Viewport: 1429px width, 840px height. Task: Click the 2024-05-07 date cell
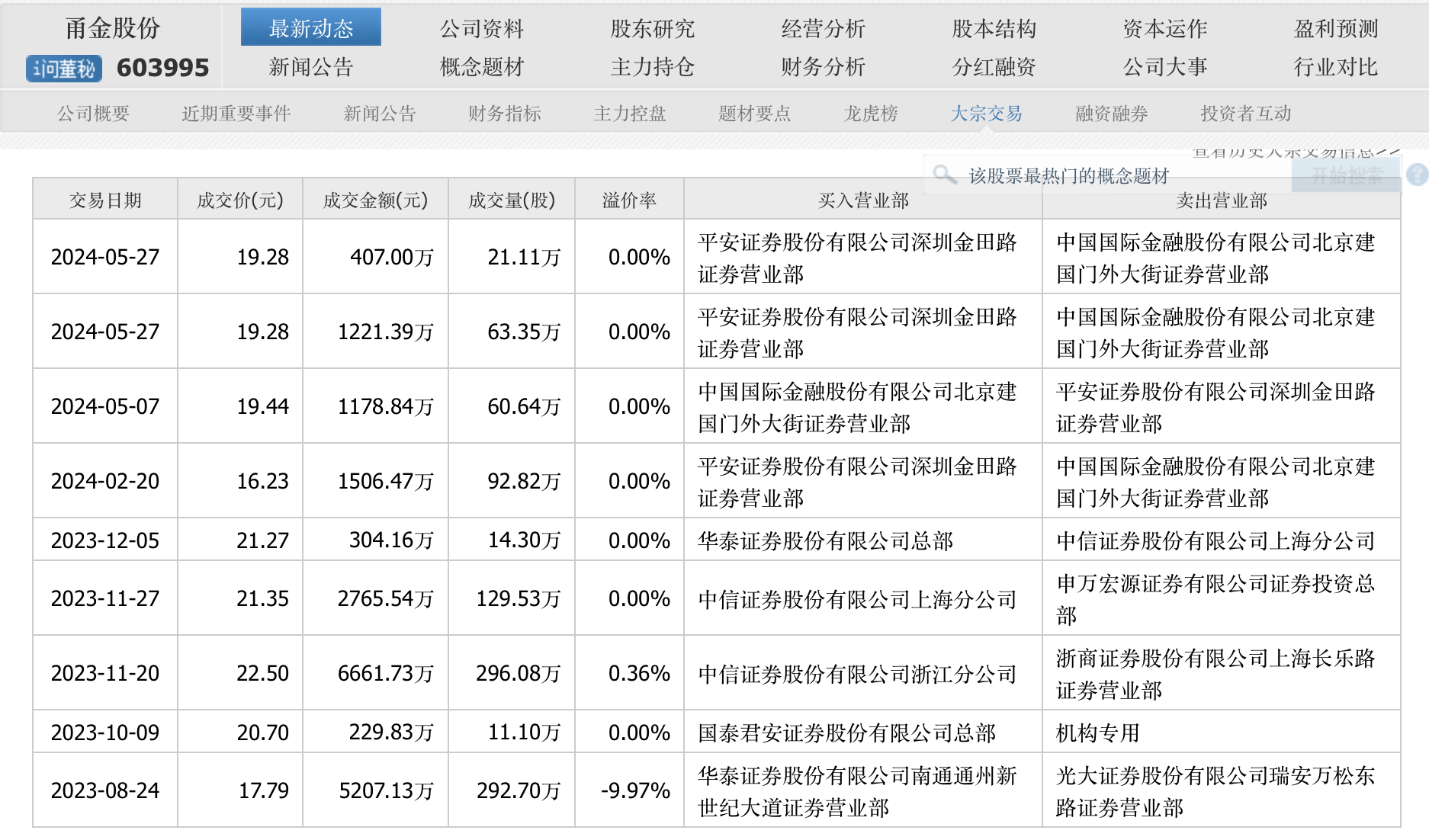click(105, 406)
